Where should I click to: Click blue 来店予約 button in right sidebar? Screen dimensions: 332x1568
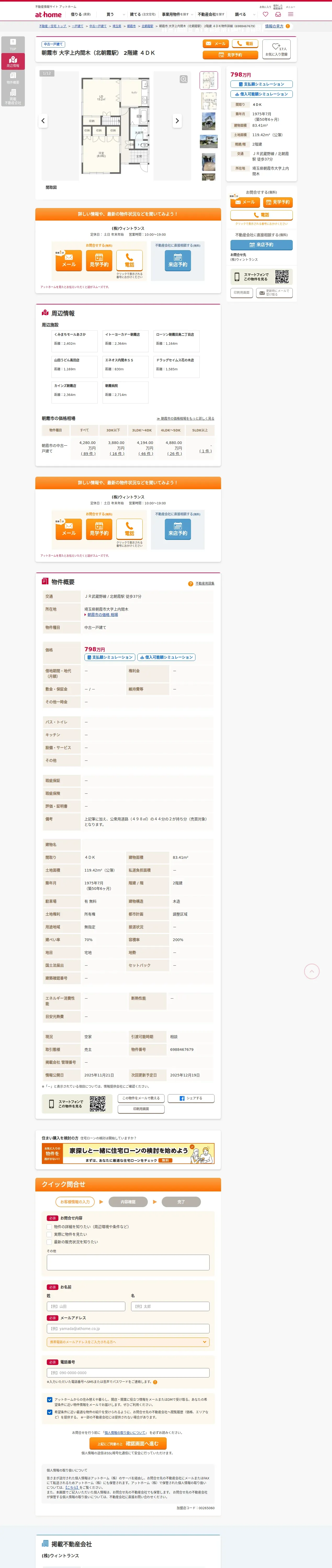click(x=261, y=245)
